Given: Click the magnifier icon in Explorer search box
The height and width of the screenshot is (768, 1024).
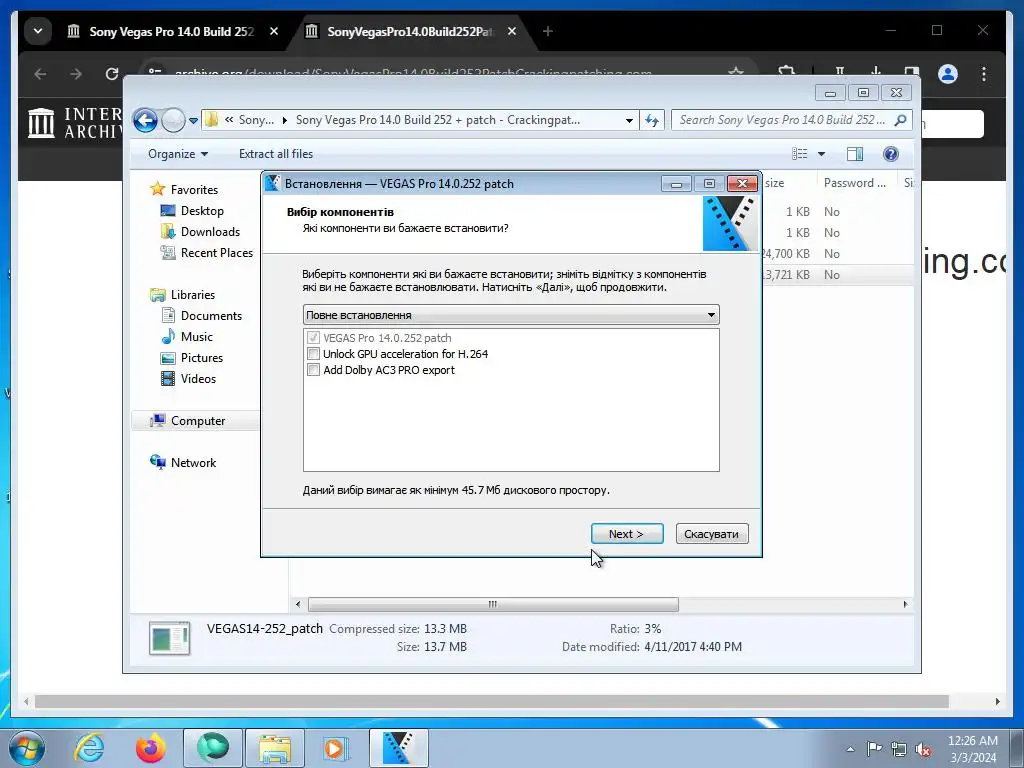Looking at the screenshot, I should (901, 120).
